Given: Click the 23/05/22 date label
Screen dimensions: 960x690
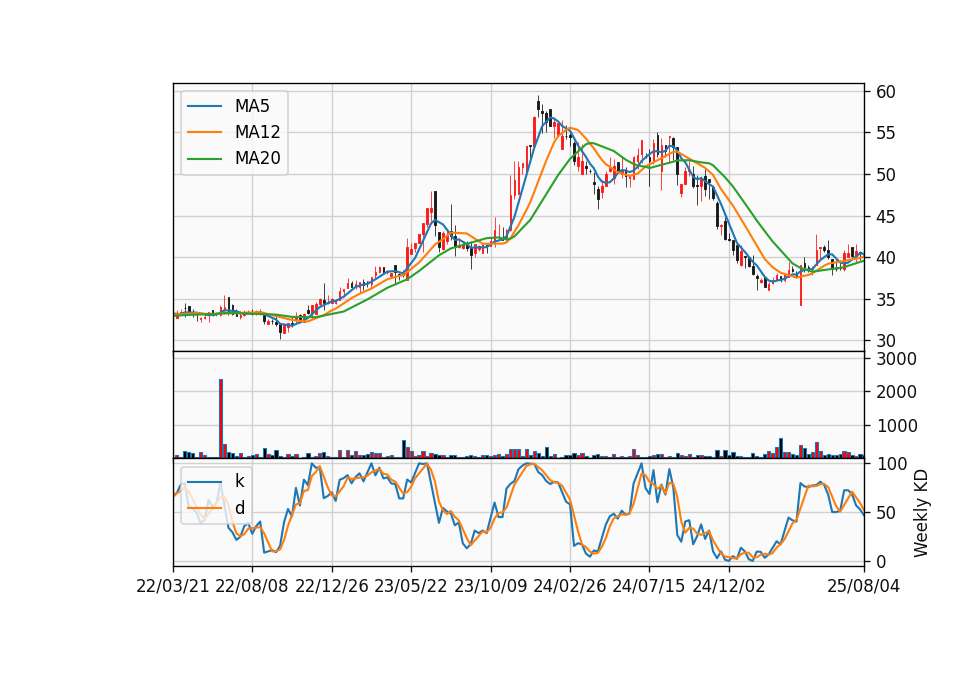Looking at the screenshot, I should (x=411, y=586).
